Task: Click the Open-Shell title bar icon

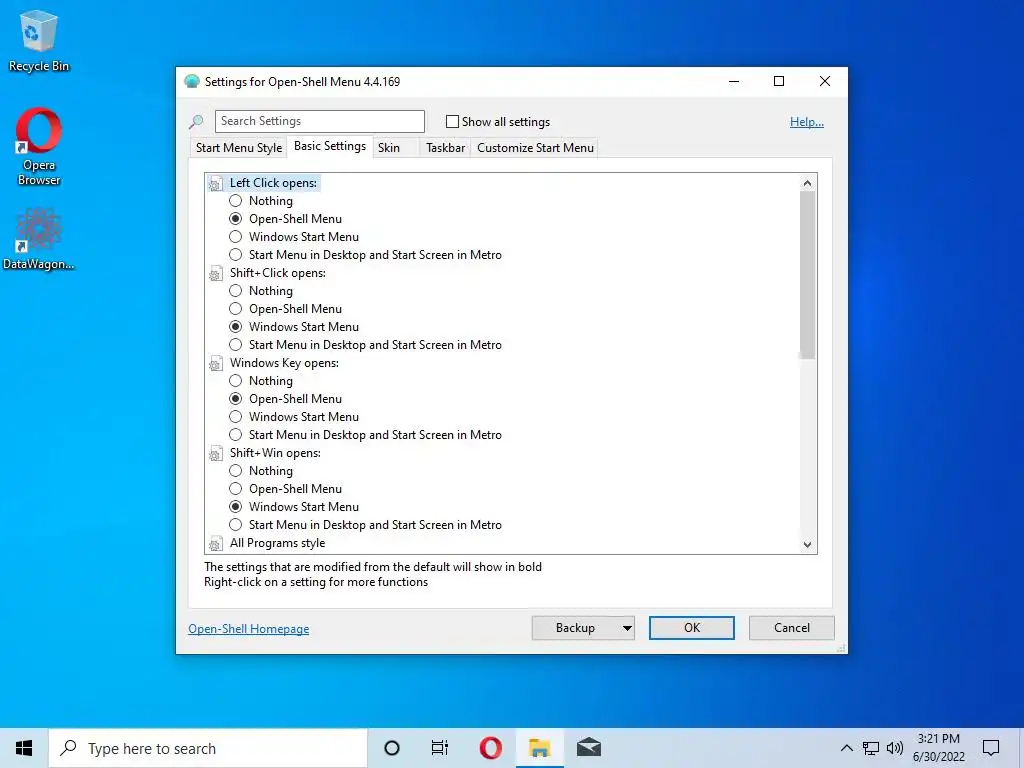Action: (191, 82)
